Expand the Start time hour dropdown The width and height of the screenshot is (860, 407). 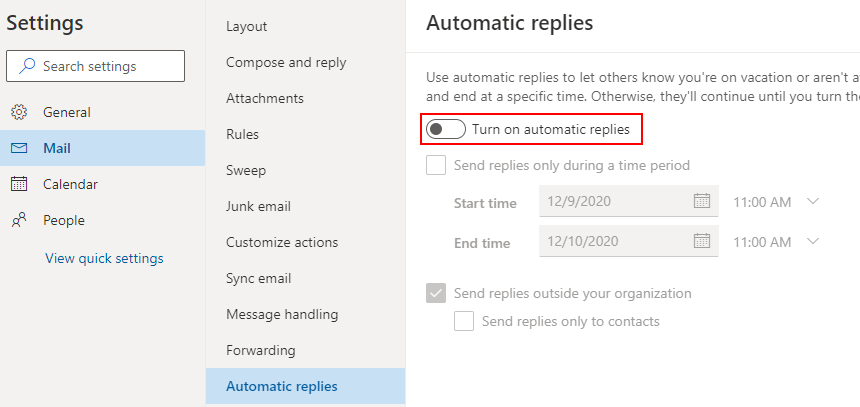[813, 201]
